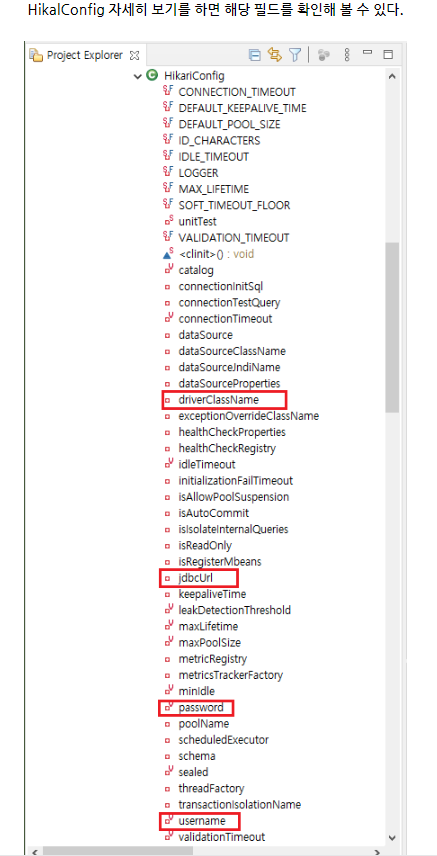437x856 pixels.
Task: Select the poolName field
Action: point(204,724)
